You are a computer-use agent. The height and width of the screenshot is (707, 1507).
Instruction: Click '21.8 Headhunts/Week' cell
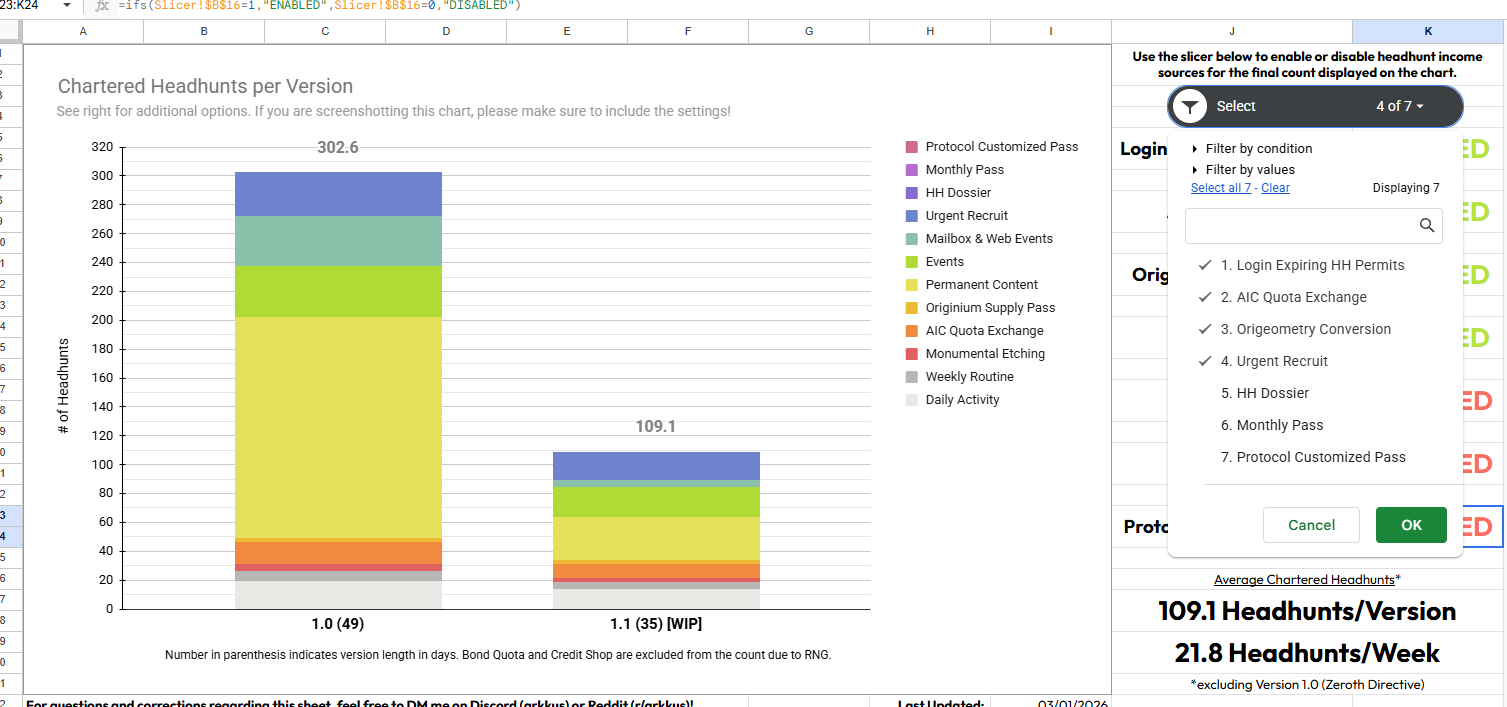[x=1307, y=653]
